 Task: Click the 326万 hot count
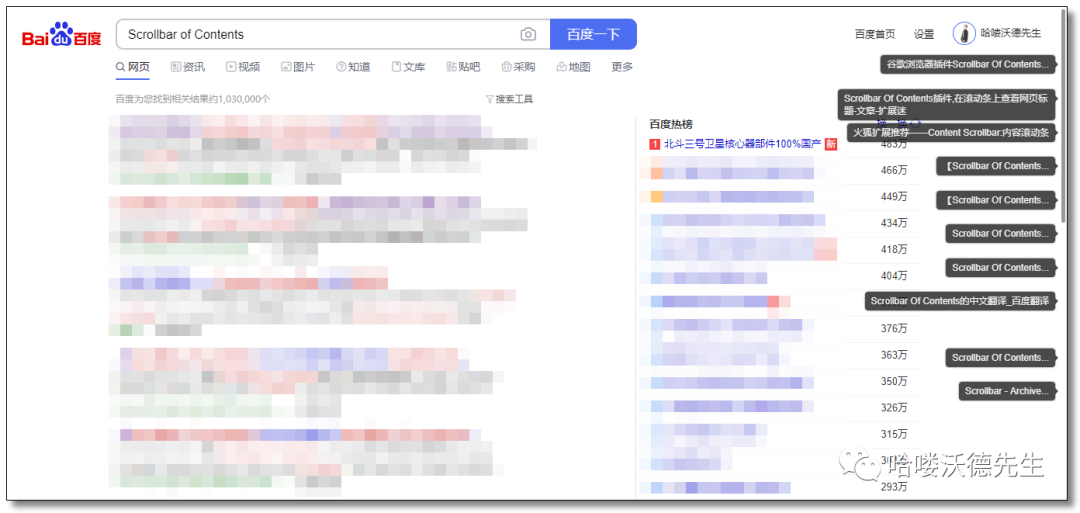pyautogui.click(x=894, y=408)
